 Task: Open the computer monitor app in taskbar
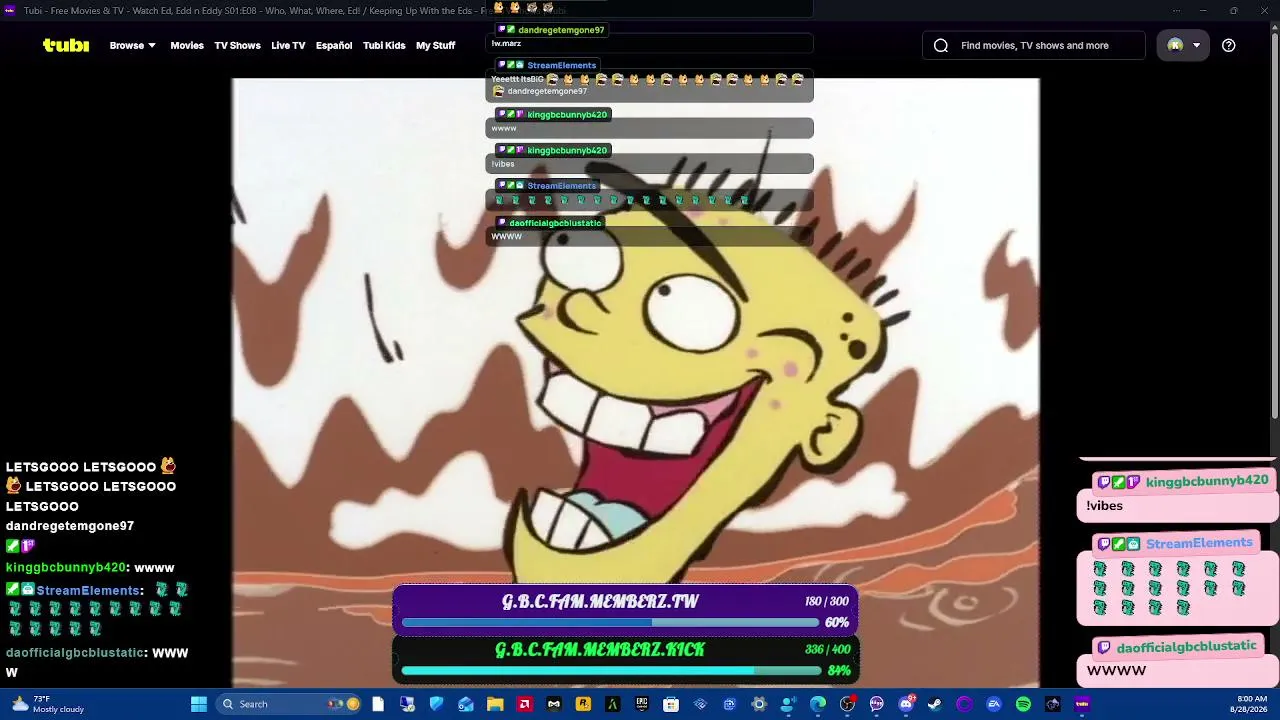[407, 704]
